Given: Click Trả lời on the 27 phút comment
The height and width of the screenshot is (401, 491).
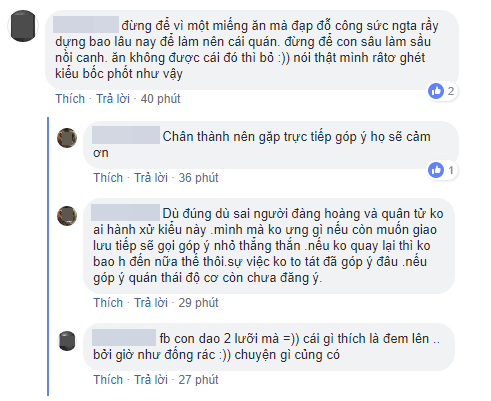Looking at the screenshot, I should pos(151,380).
